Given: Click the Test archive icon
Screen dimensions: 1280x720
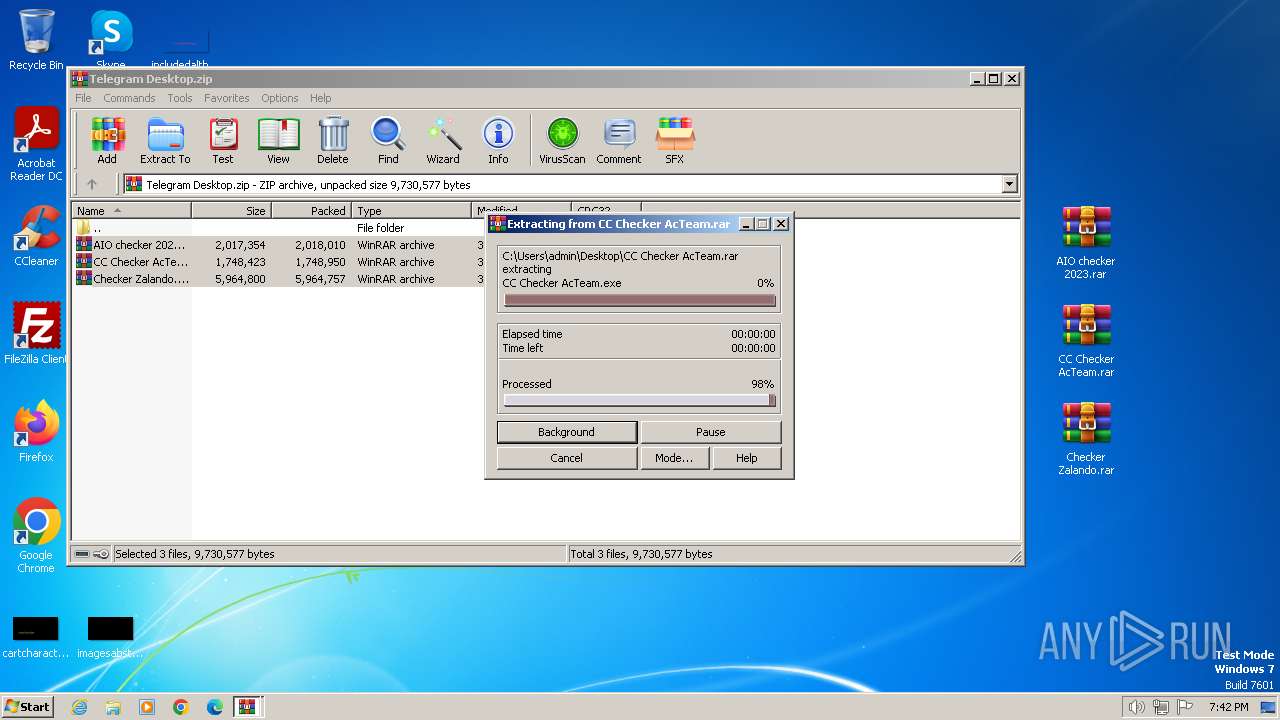Looking at the screenshot, I should (223, 140).
